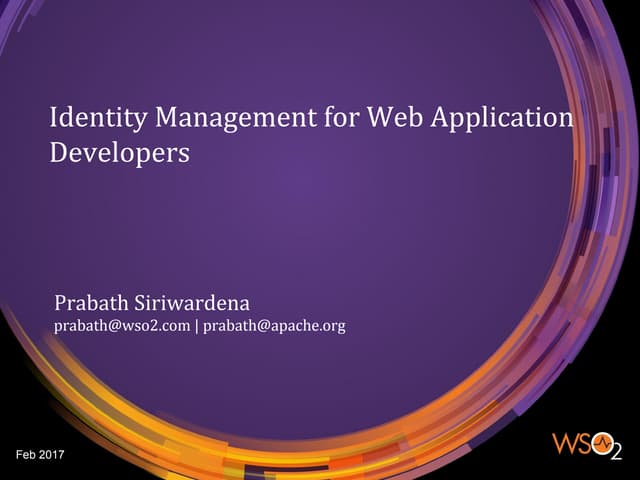
Task: Open the prabath@apache.org email address
Action: (274, 326)
